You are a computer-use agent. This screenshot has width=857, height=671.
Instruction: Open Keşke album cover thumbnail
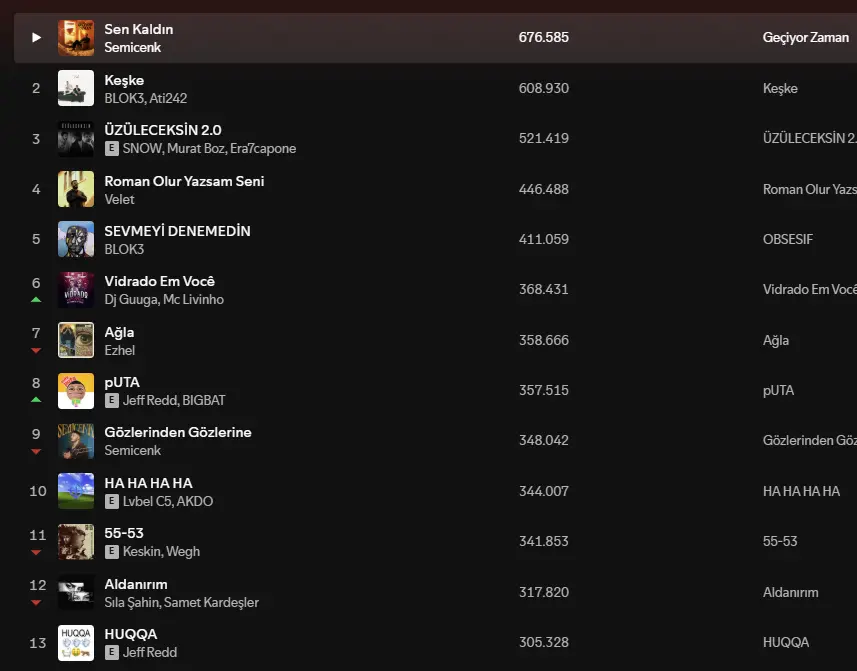click(76, 88)
